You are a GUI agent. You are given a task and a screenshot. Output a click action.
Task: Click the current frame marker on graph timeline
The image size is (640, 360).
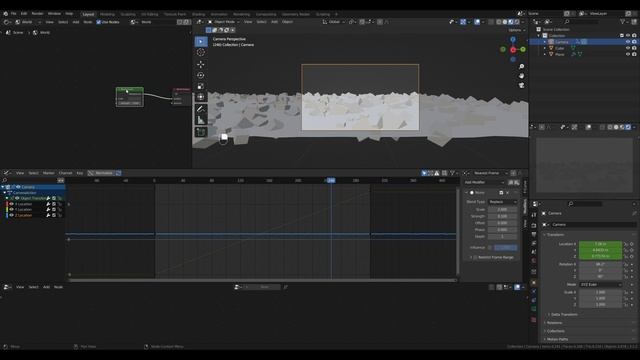[x=331, y=180]
